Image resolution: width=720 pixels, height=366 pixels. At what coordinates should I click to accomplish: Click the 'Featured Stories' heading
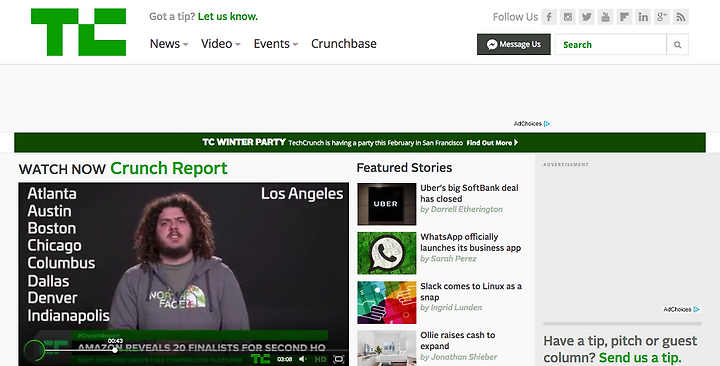pos(404,168)
